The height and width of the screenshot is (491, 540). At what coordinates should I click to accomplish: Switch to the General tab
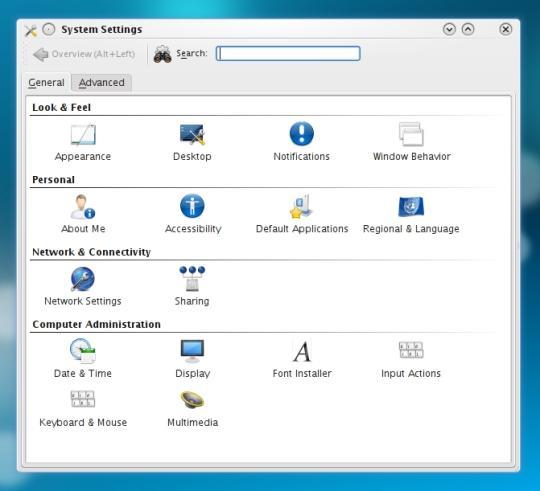(46, 83)
